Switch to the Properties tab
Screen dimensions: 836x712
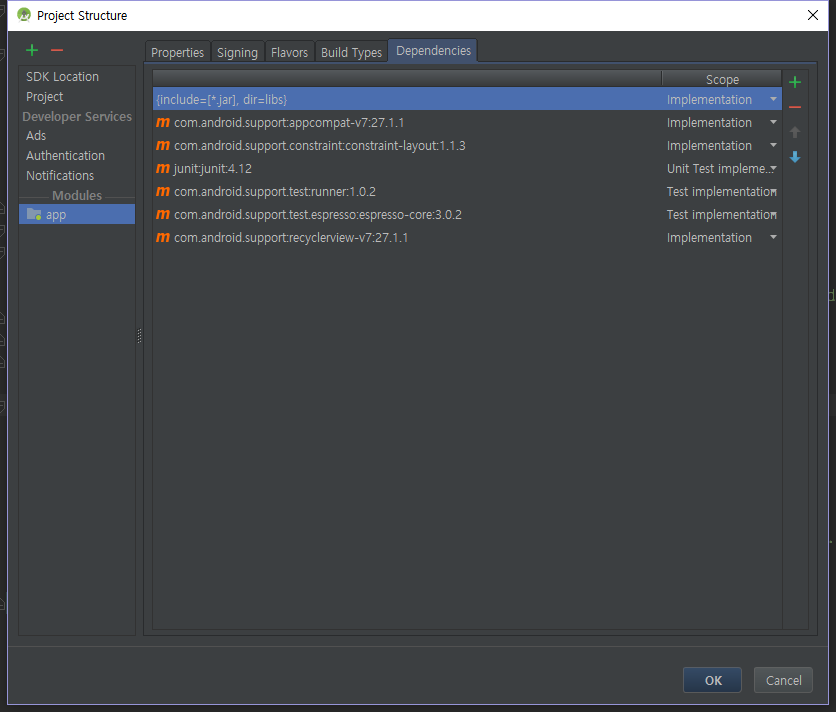point(178,52)
